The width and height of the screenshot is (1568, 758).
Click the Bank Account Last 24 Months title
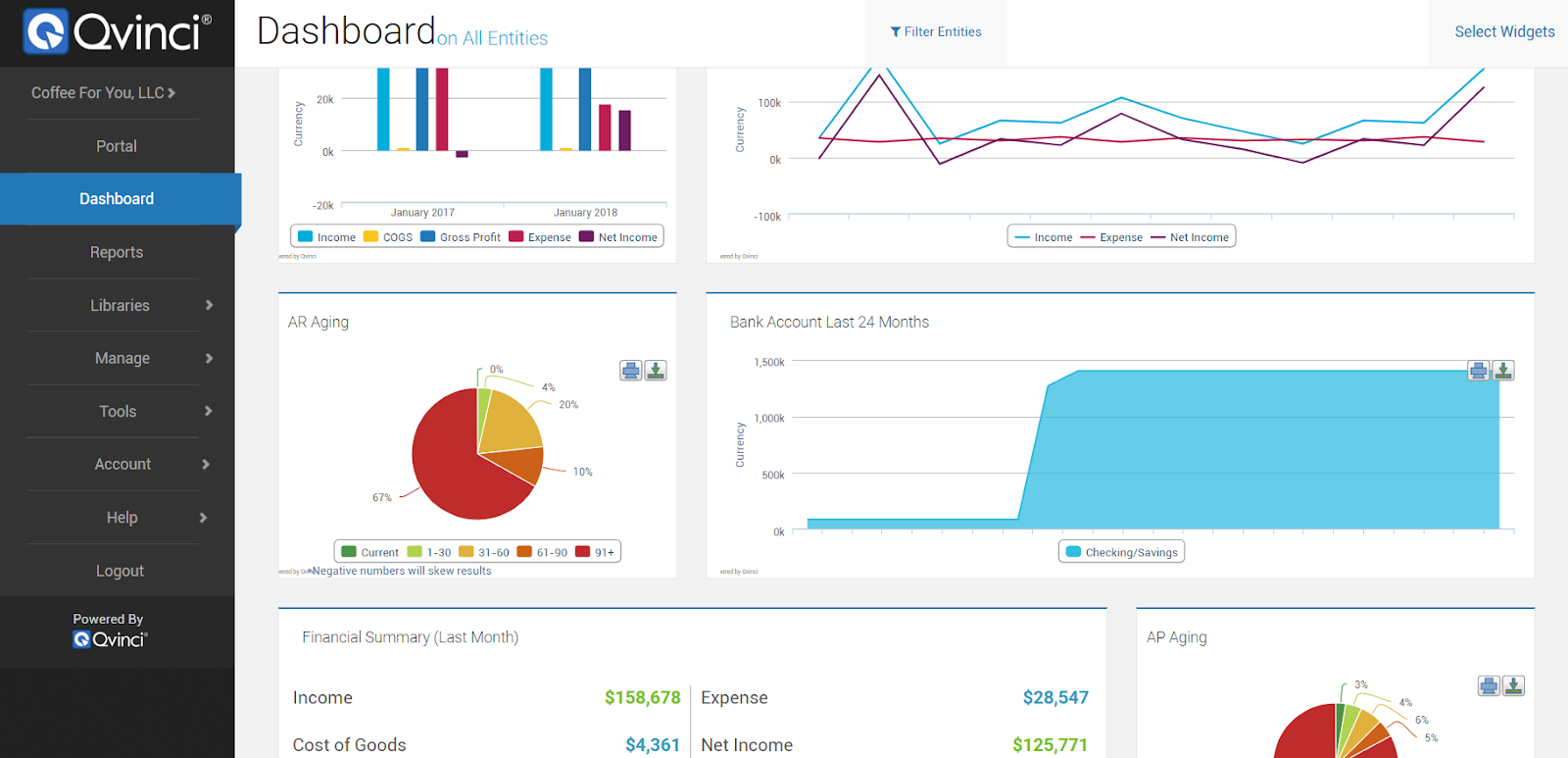[x=829, y=322]
